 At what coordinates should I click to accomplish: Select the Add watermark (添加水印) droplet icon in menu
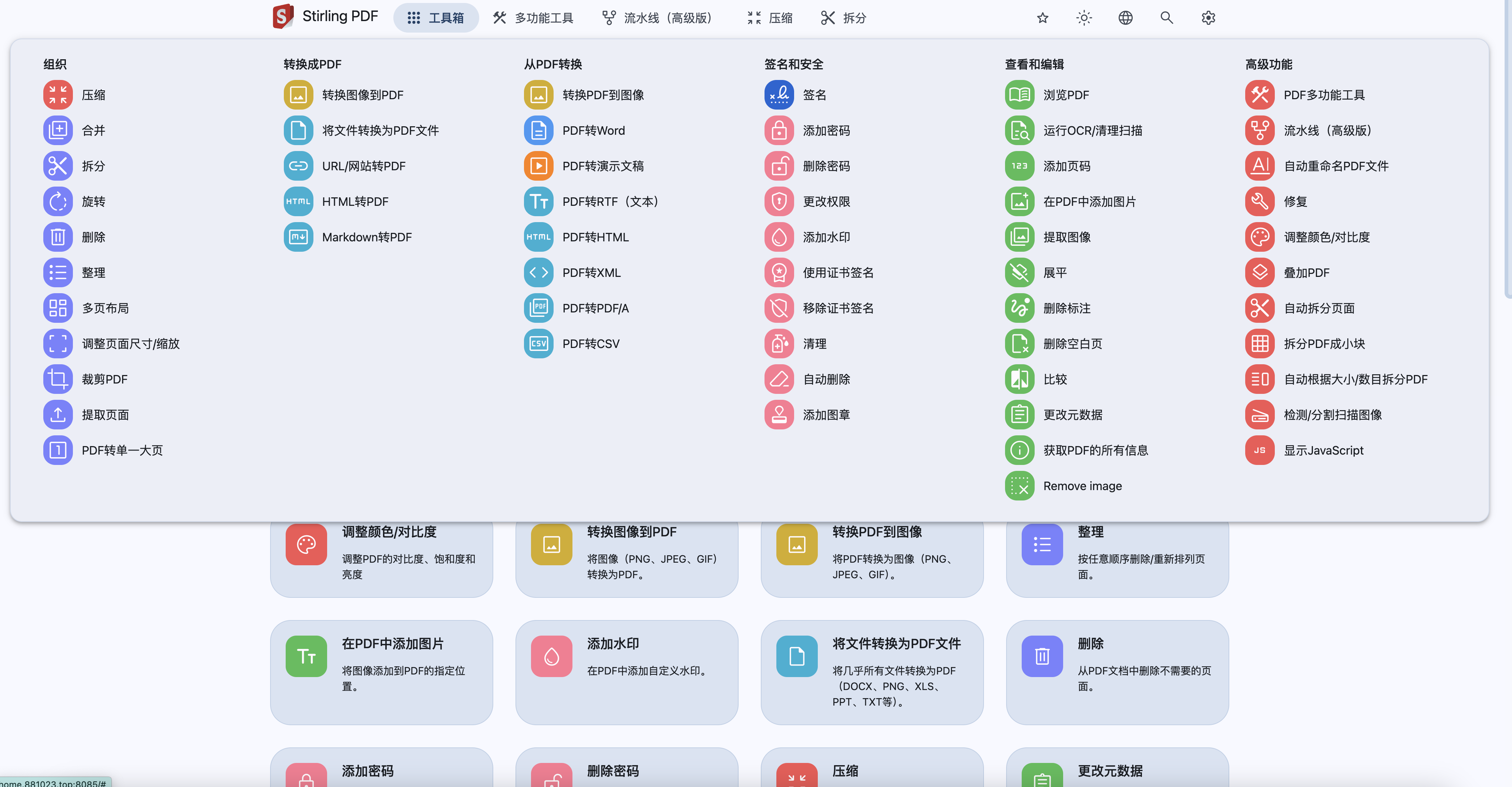779,237
